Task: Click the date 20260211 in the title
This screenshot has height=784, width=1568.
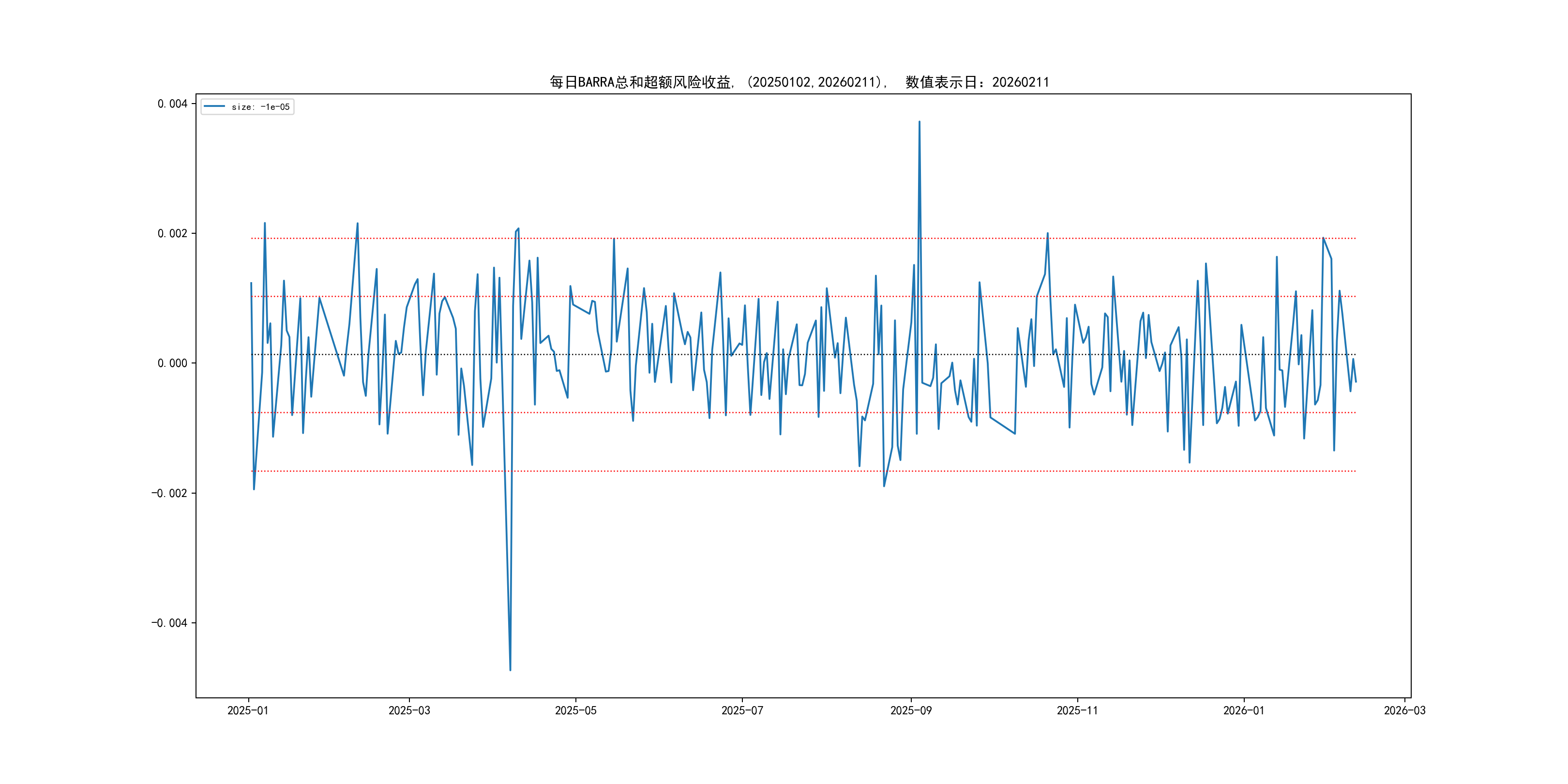Action: pos(1020,82)
